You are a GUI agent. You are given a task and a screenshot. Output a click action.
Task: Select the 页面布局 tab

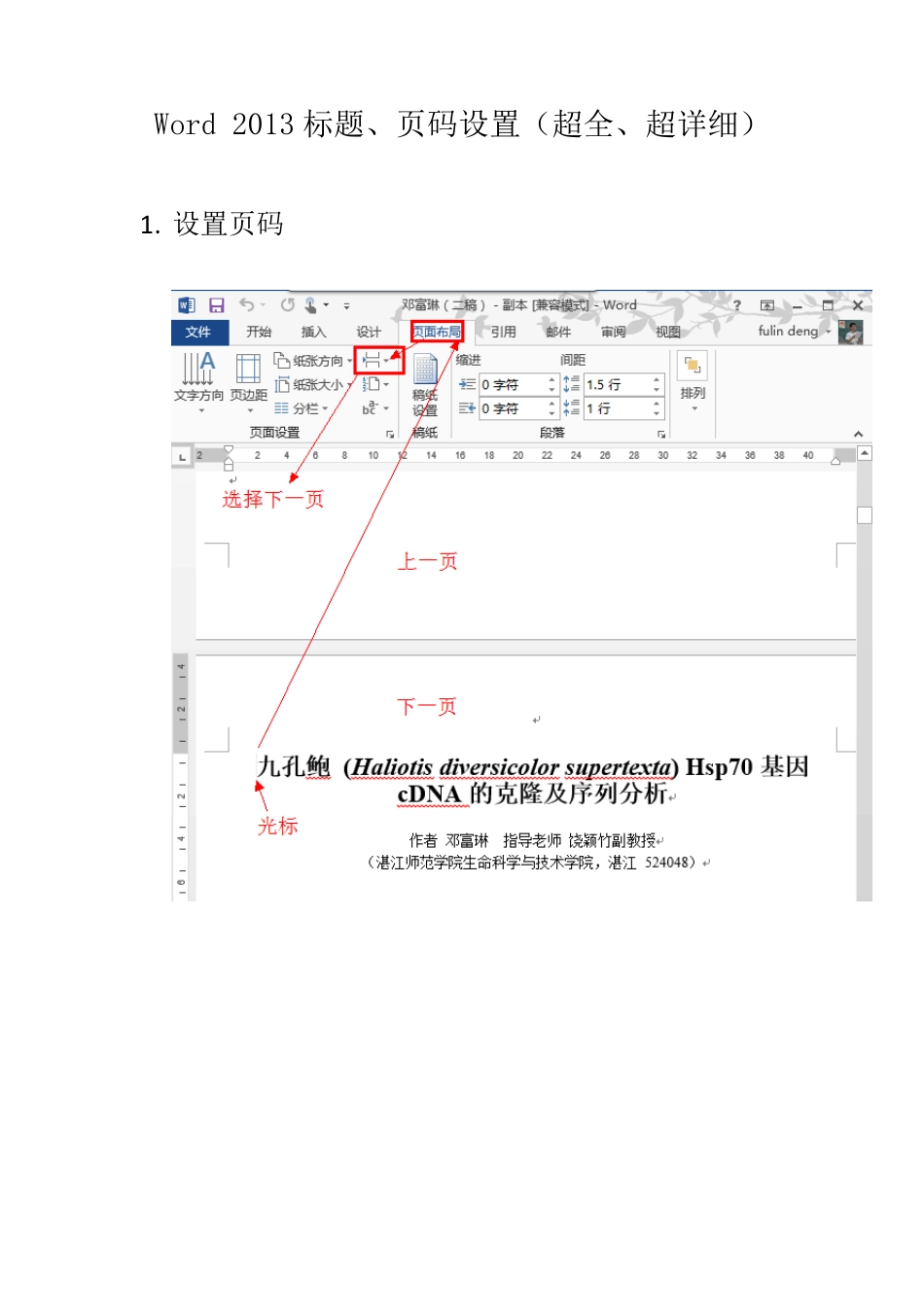pyautogui.click(x=437, y=332)
